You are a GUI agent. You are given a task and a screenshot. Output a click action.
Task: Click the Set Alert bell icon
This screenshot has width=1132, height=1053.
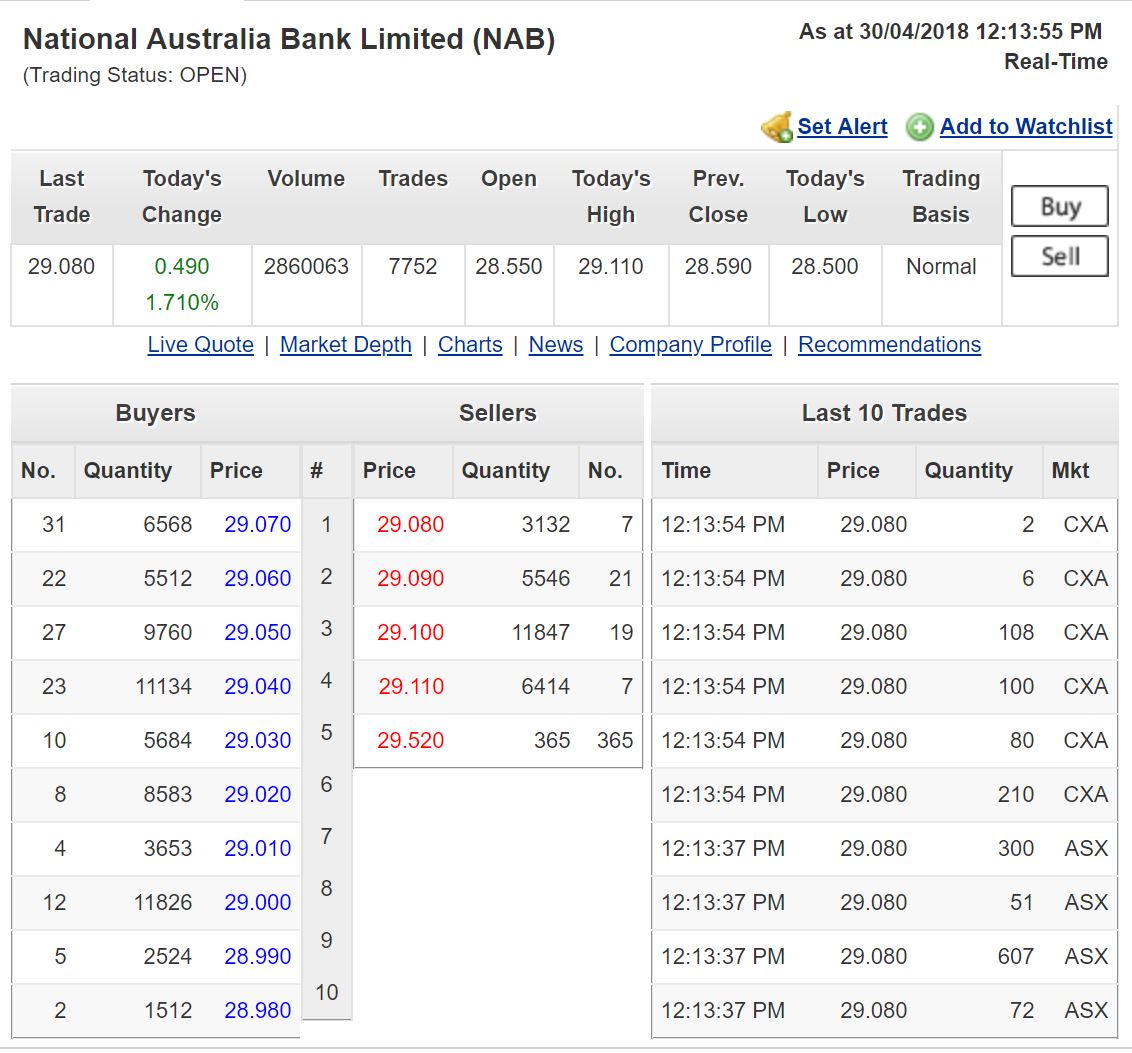(x=777, y=127)
